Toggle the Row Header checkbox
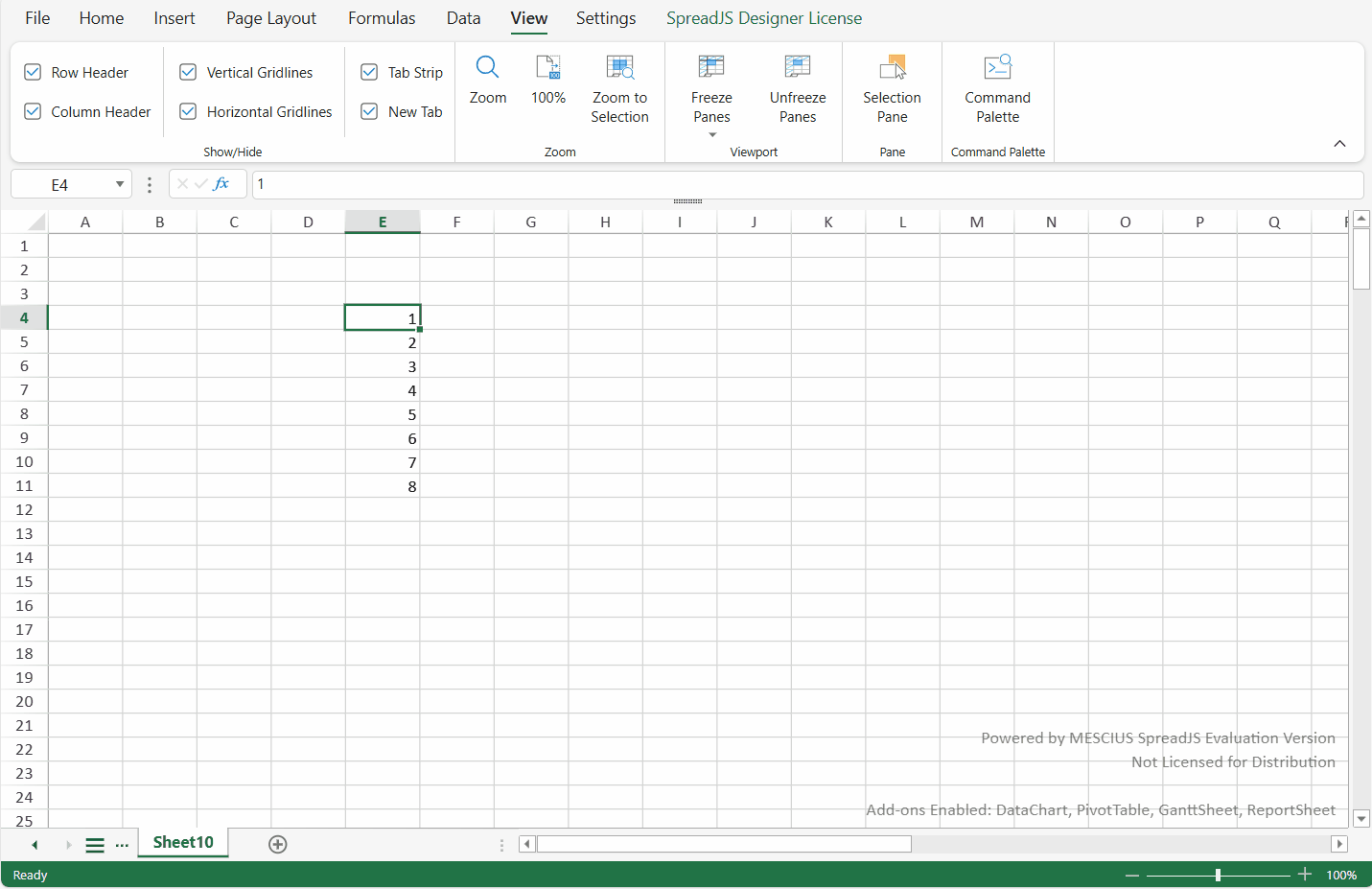Screen dimensions: 1372x889 point(33,72)
